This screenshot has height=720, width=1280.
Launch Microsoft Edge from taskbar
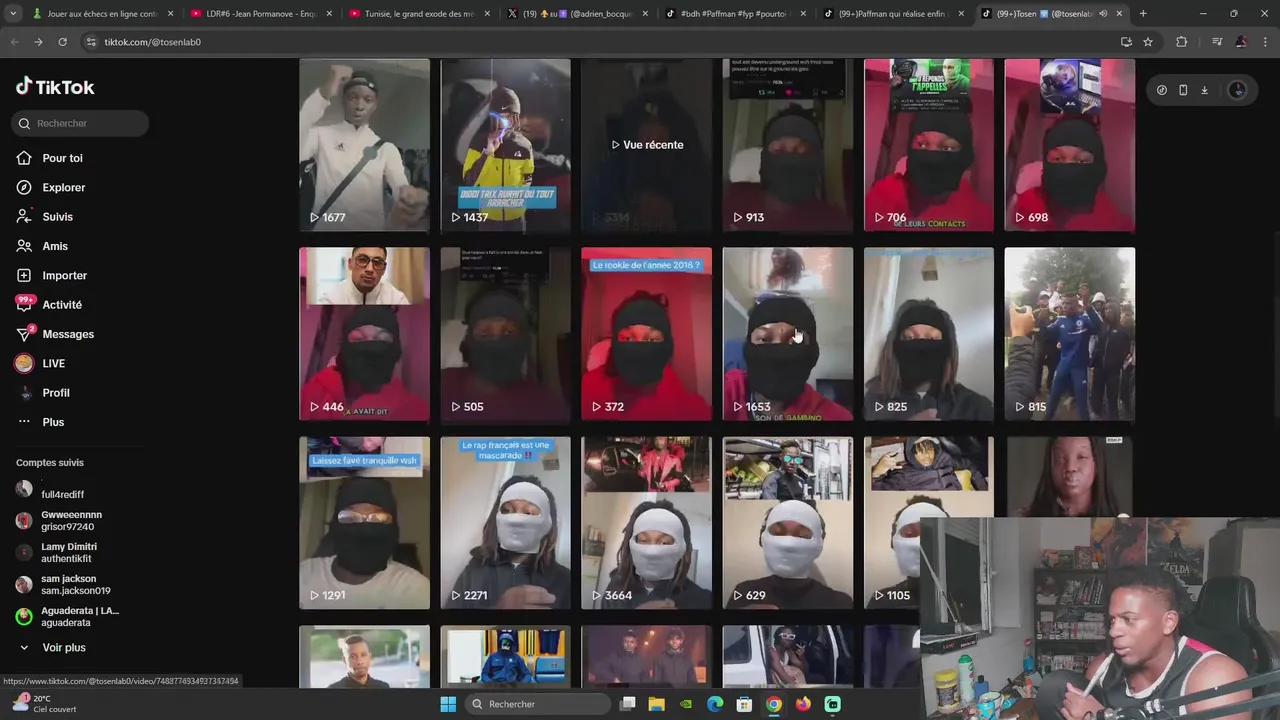(715, 704)
